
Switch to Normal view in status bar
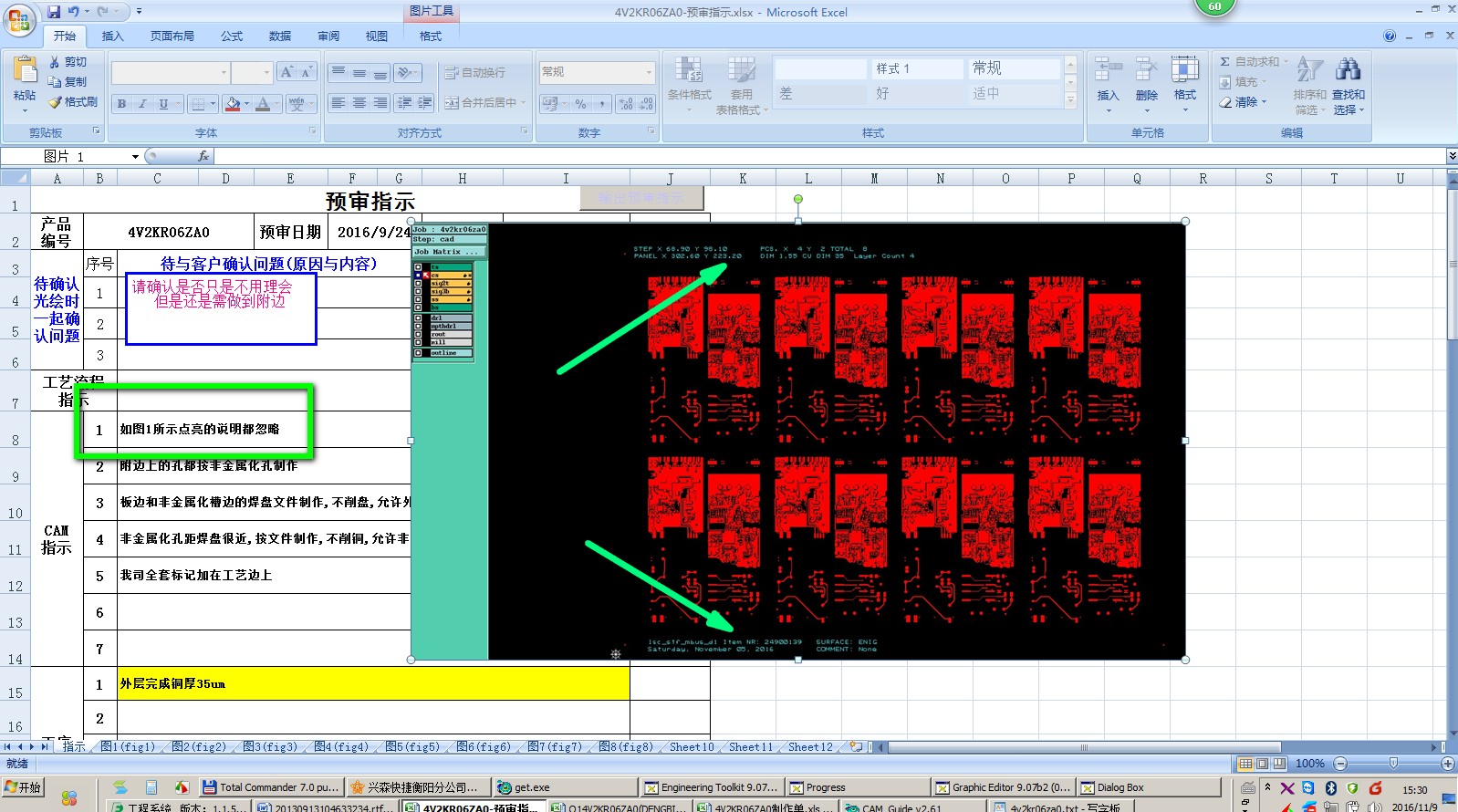1245,764
